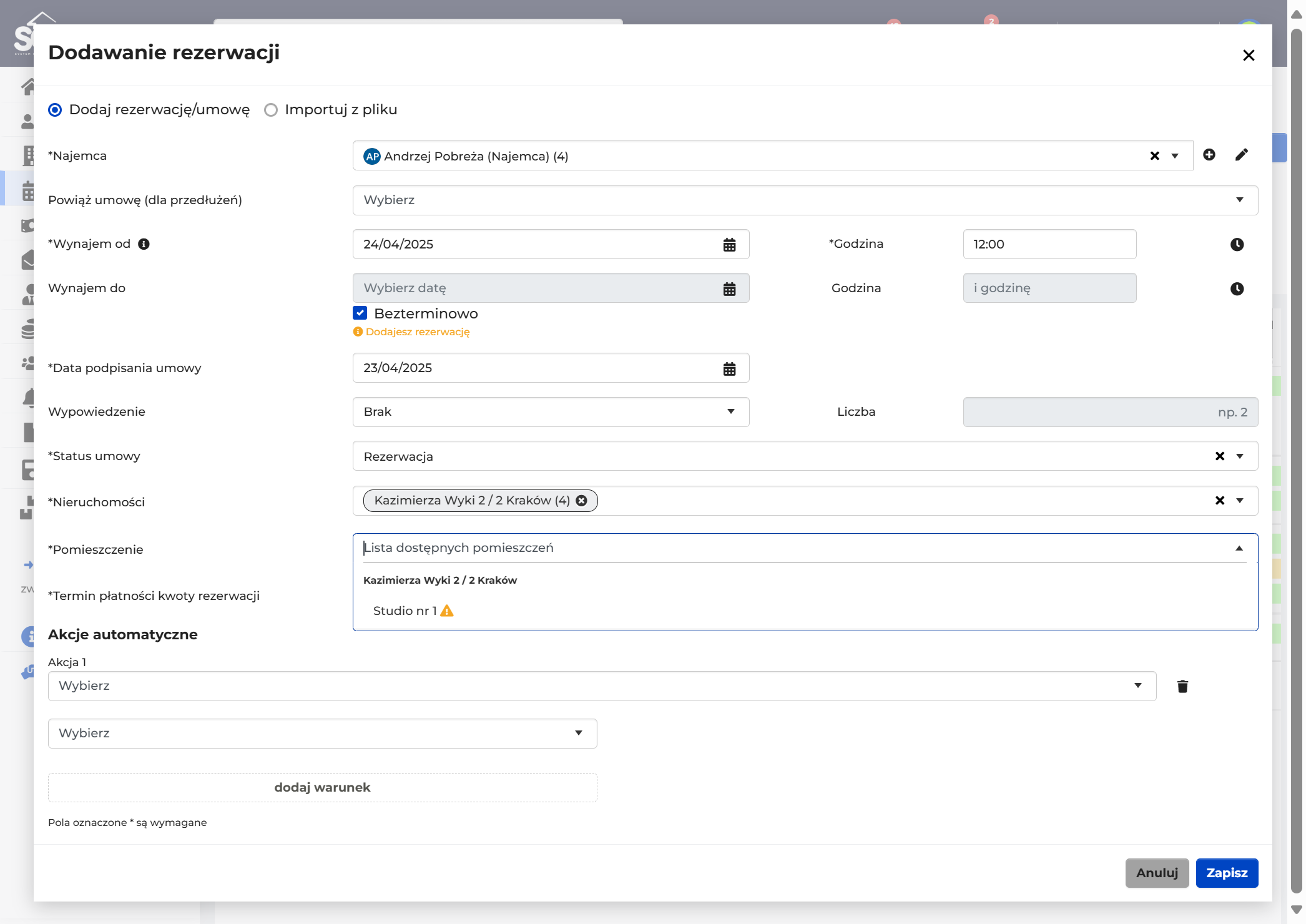Open the Wypowiedzenie dropdown showing Brak
Screen dimensions: 1306x924
tap(551, 412)
